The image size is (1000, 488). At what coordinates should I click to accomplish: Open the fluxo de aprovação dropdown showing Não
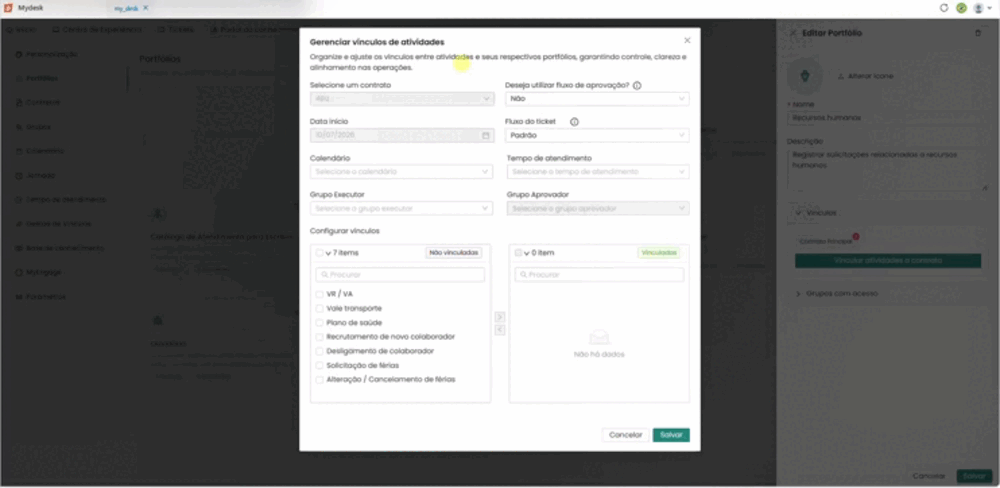pos(598,99)
